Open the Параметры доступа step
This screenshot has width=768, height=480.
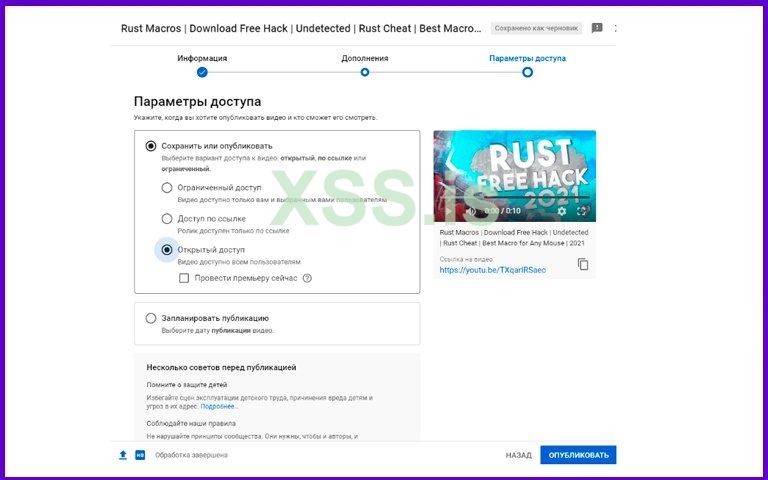click(528, 65)
